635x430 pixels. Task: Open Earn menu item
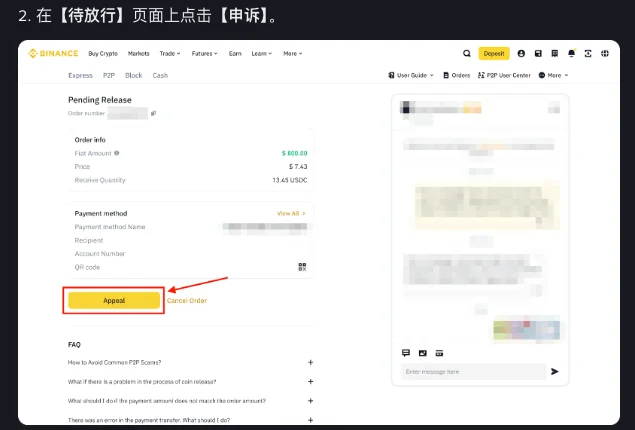(x=235, y=53)
